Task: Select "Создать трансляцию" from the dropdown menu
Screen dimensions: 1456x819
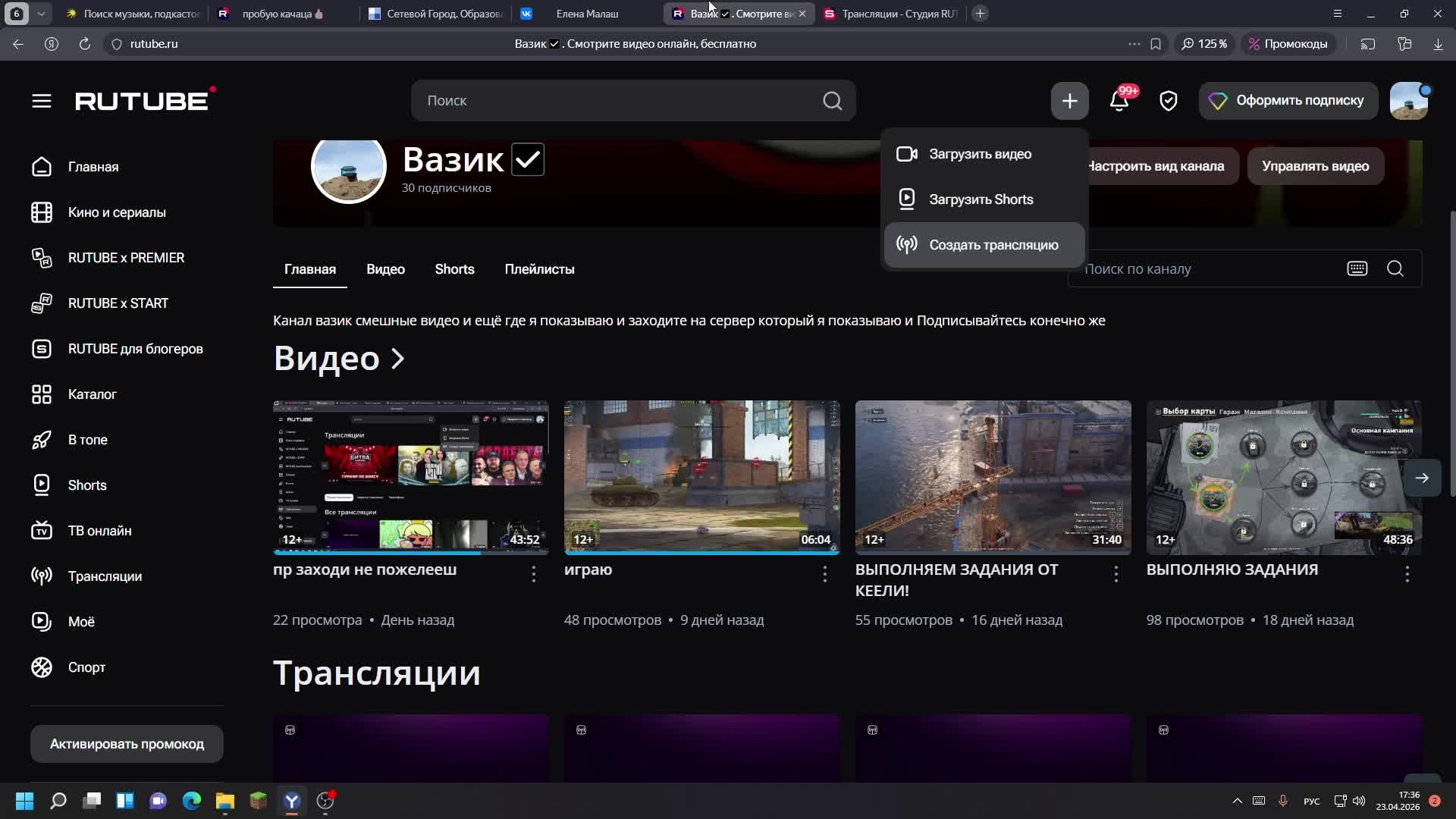Action: 993,245
